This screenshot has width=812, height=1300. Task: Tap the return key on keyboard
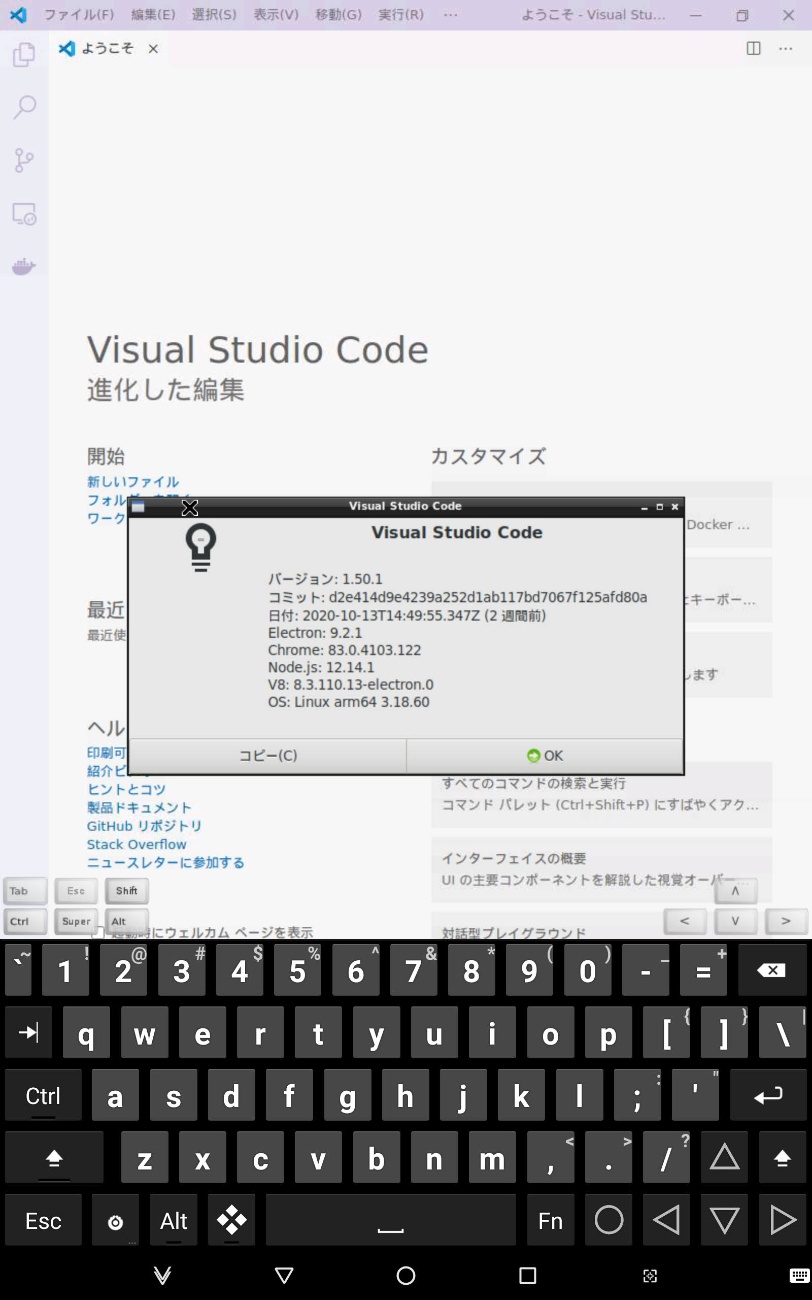pyautogui.click(x=768, y=1095)
